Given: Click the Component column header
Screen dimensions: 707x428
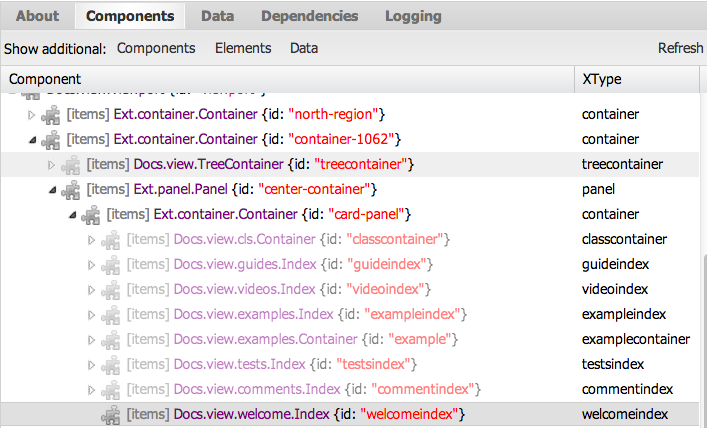Looking at the screenshot, I should pos(288,79).
